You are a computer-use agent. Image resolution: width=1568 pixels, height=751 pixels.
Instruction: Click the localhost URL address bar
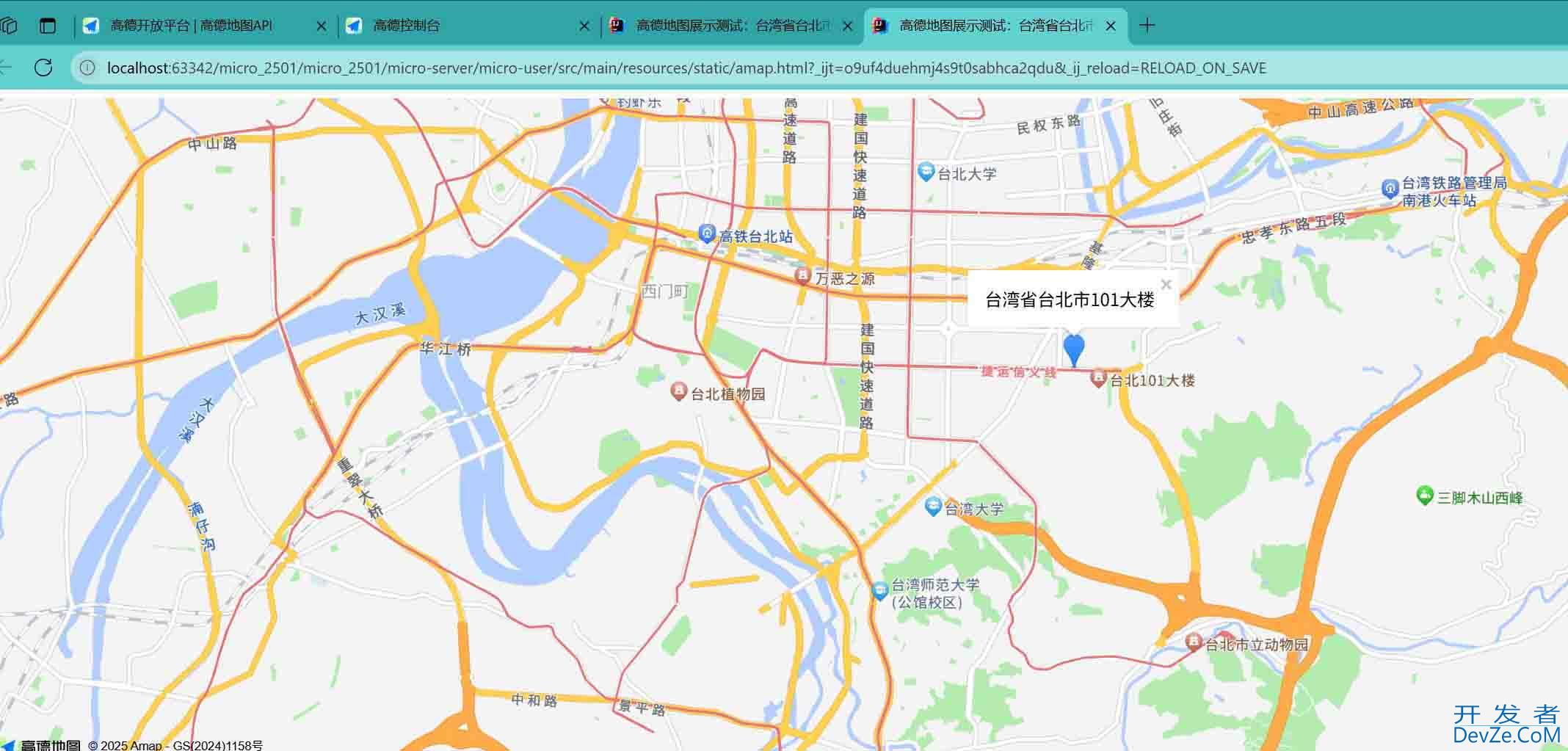click(x=686, y=68)
